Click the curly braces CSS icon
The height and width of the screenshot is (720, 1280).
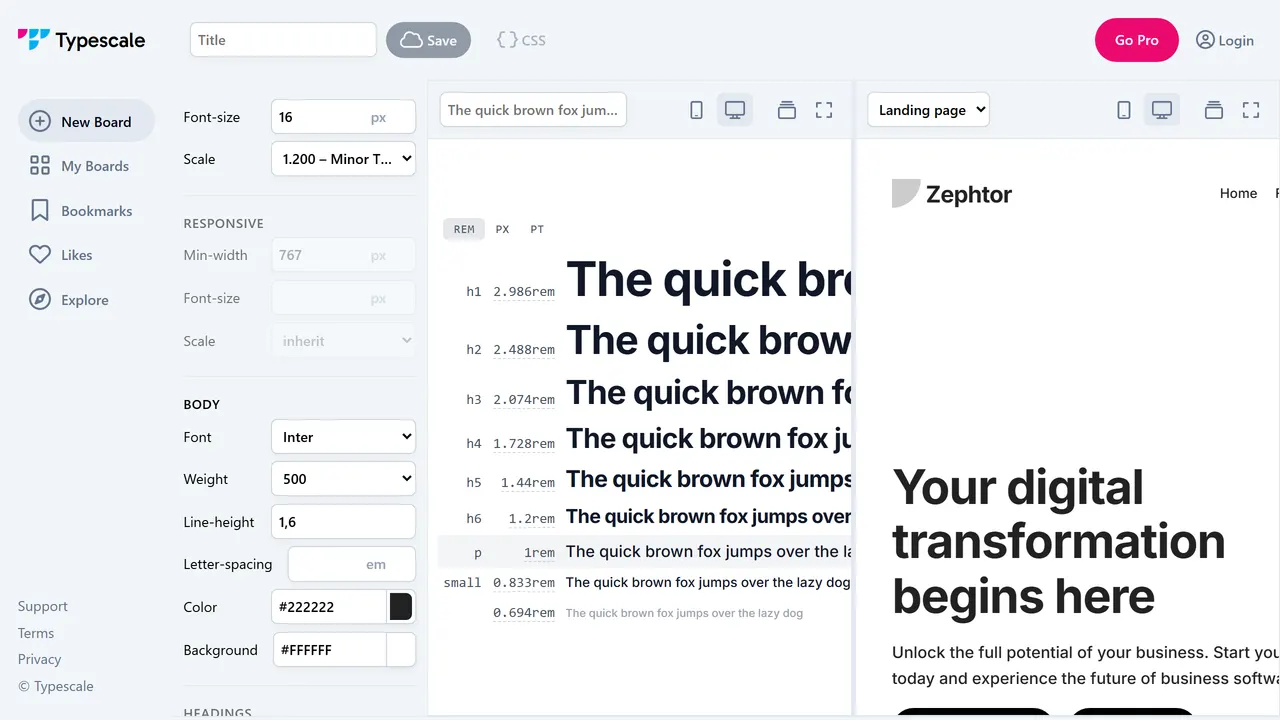coord(507,40)
